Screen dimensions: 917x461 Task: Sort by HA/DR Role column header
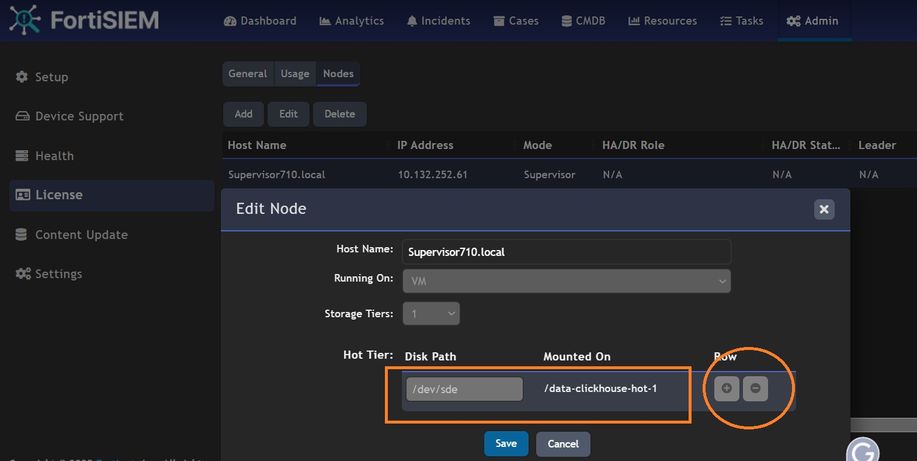coord(633,145)
